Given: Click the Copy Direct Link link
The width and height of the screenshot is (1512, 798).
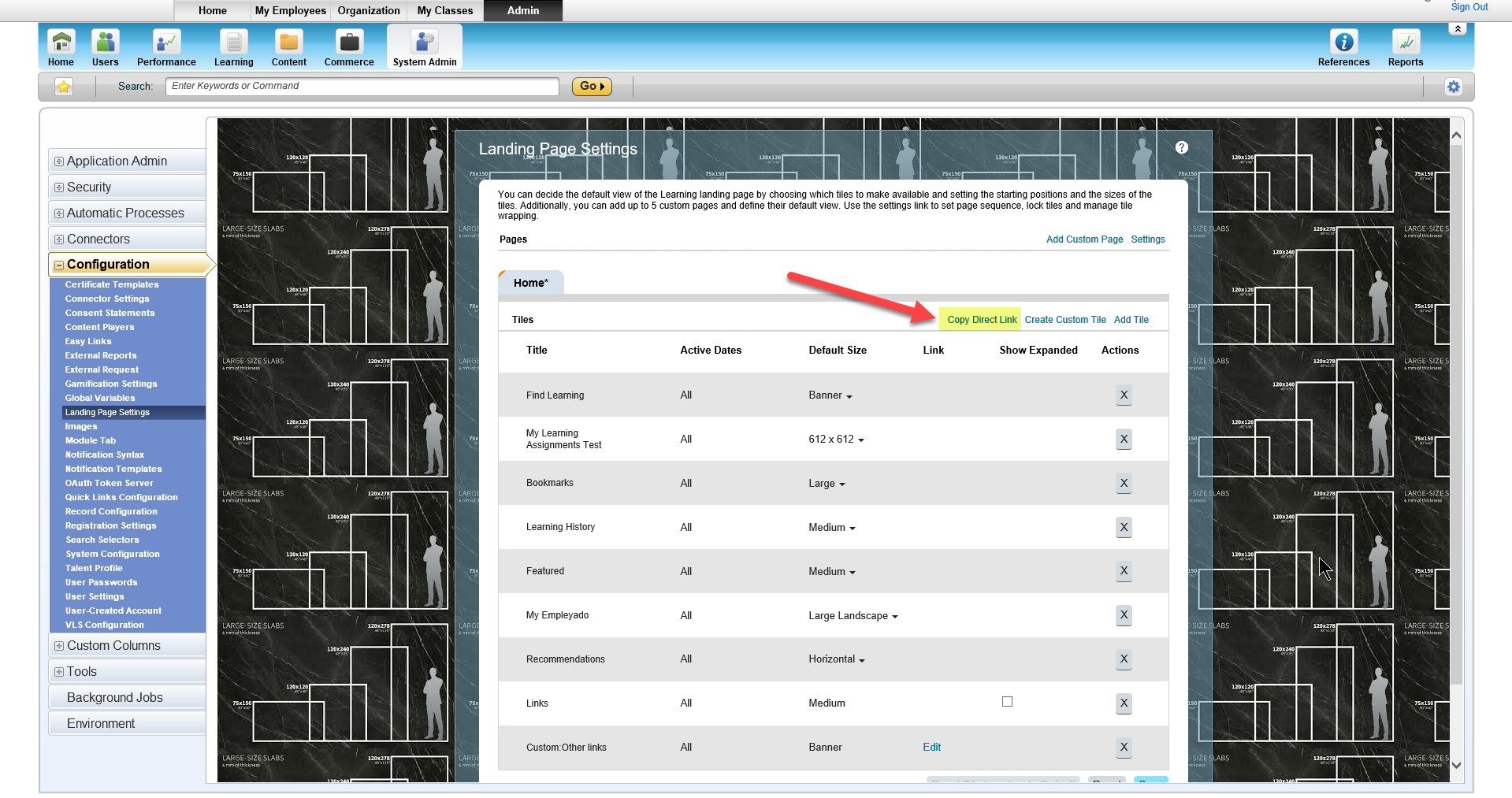Looking at the screenshot, I should (x=982, y=320).
